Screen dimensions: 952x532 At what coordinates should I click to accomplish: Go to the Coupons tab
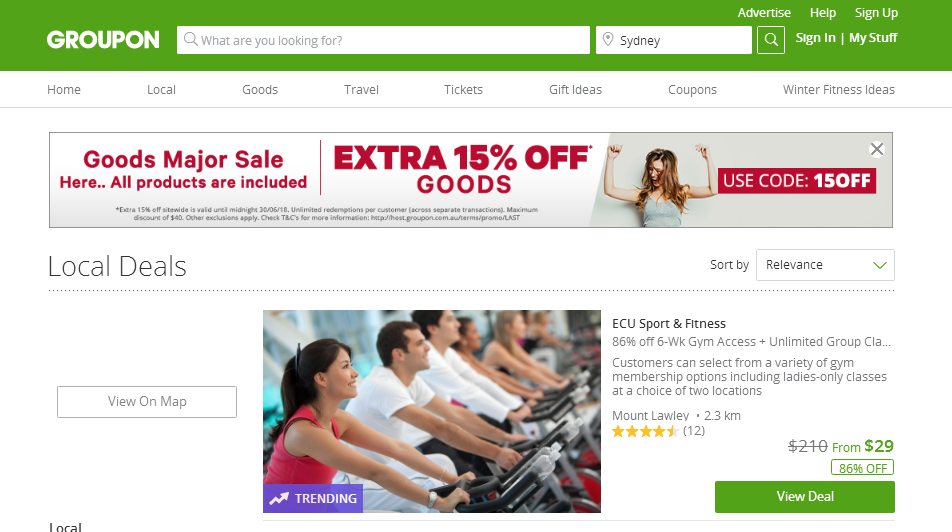(692, 89)
